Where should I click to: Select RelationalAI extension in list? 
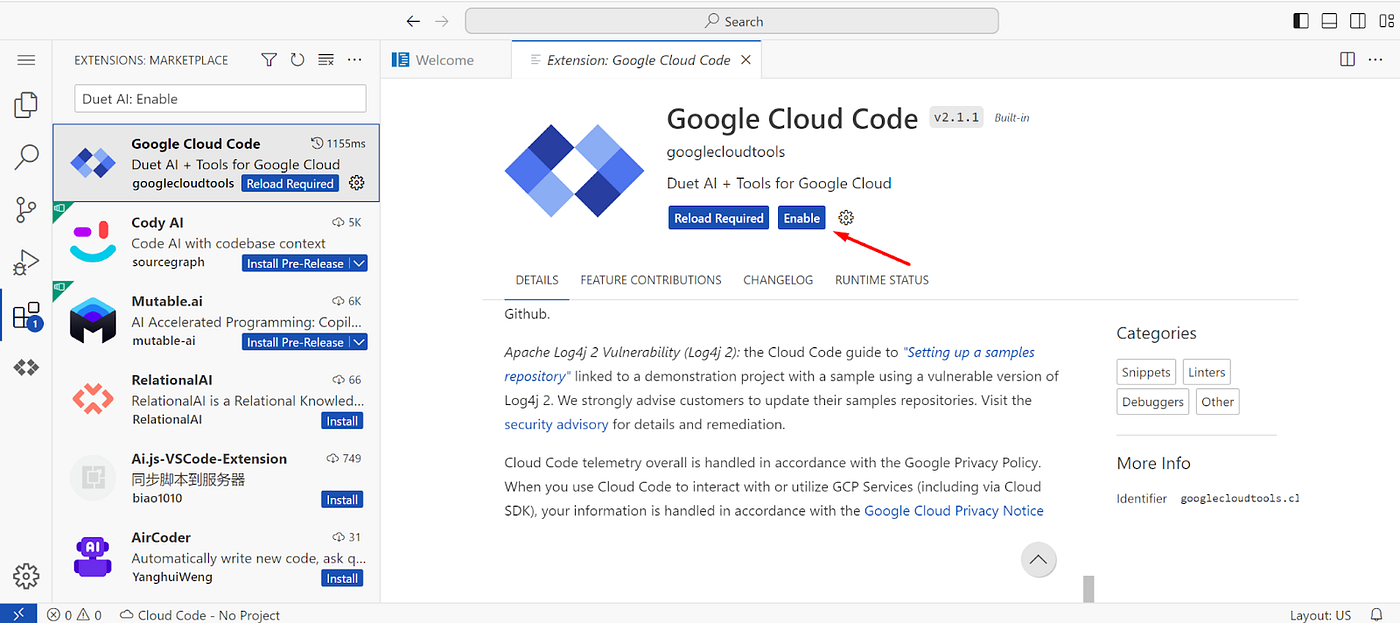coord(216,400)
